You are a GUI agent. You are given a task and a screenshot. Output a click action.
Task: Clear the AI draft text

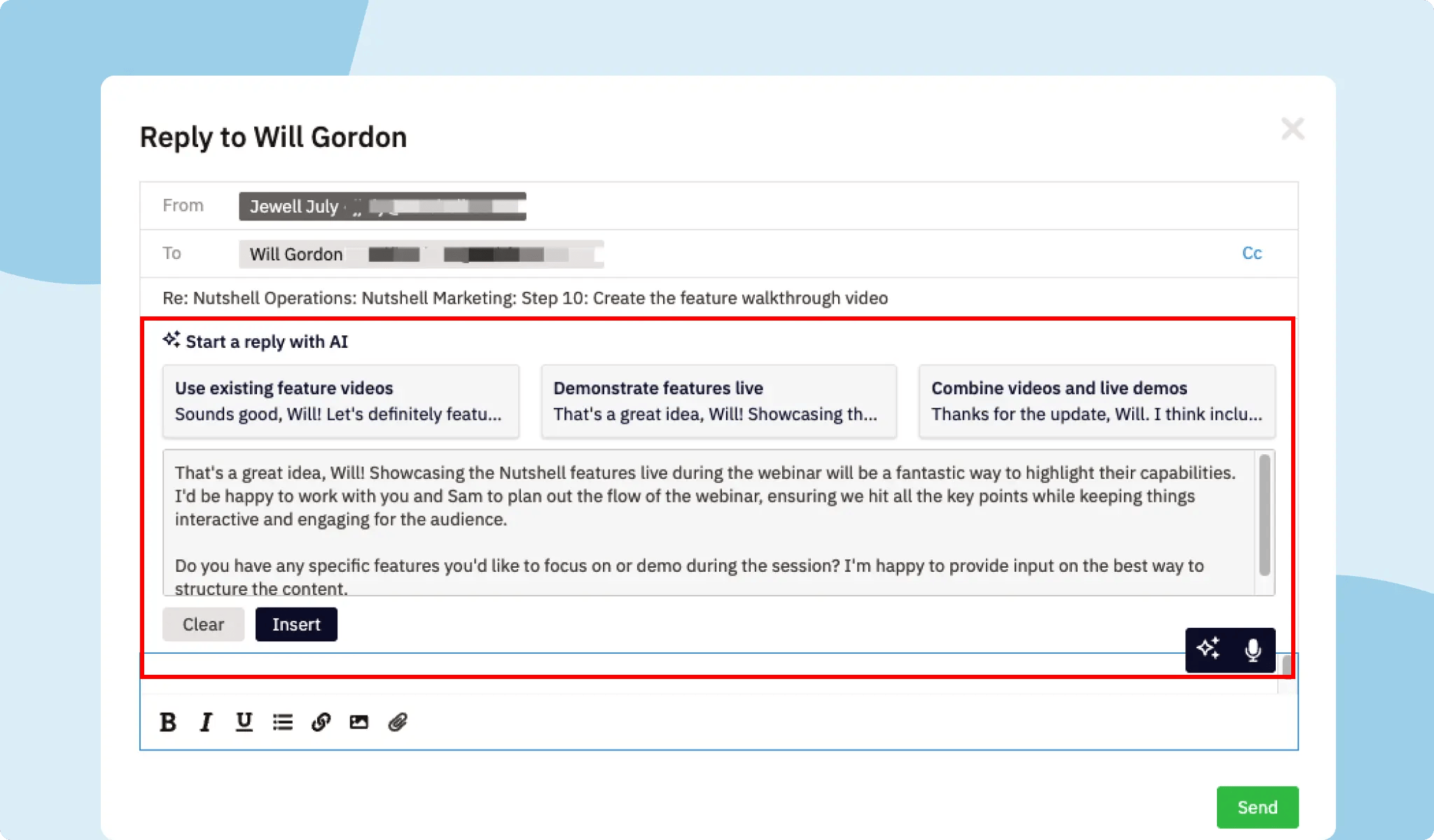[203, 624]
